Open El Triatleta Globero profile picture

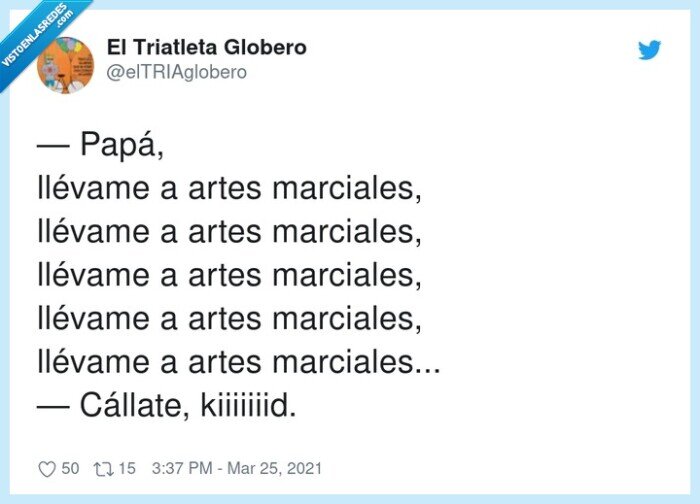[66, 65]
